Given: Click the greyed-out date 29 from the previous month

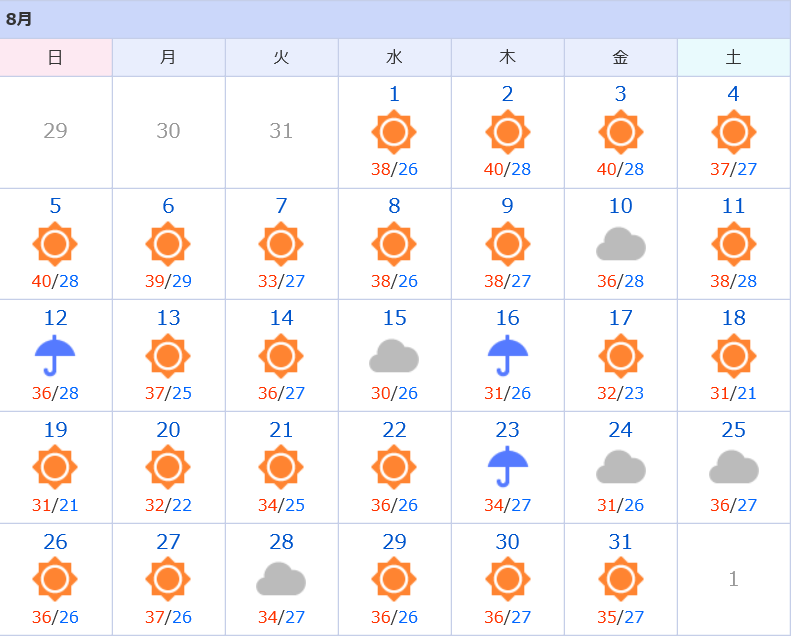Looking at the screenshot, I should (55, 131).
